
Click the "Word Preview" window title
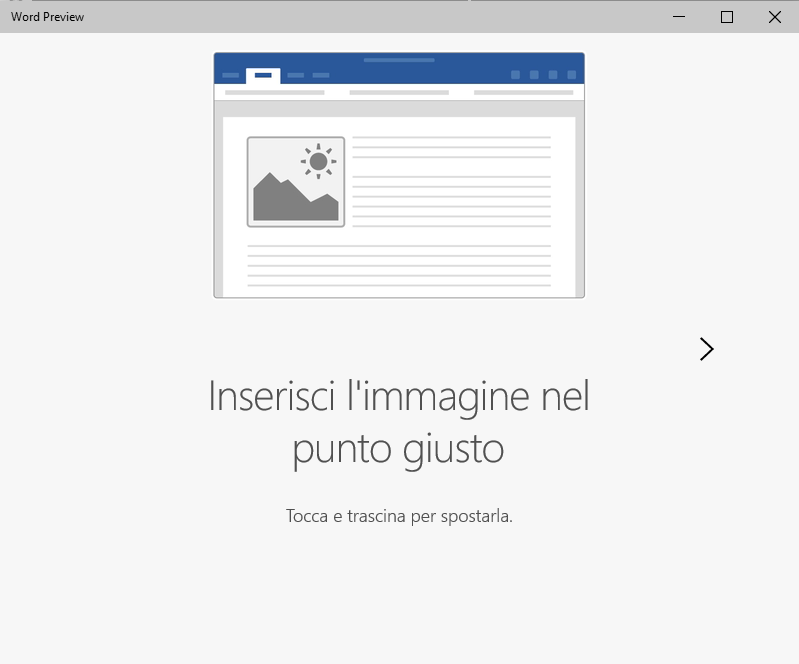click(x=48, y=17)
